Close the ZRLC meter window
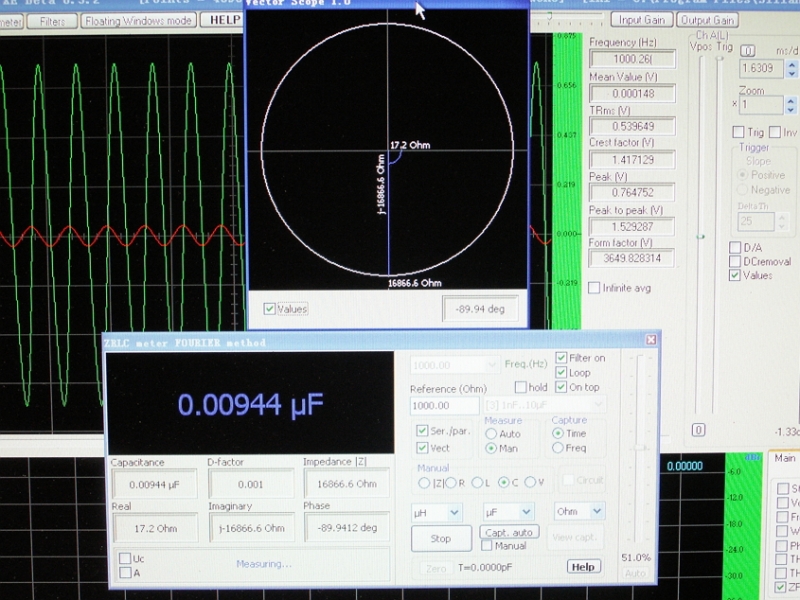Image resolution: width=800 pixels, height=600 pixels. coord(651,340)
